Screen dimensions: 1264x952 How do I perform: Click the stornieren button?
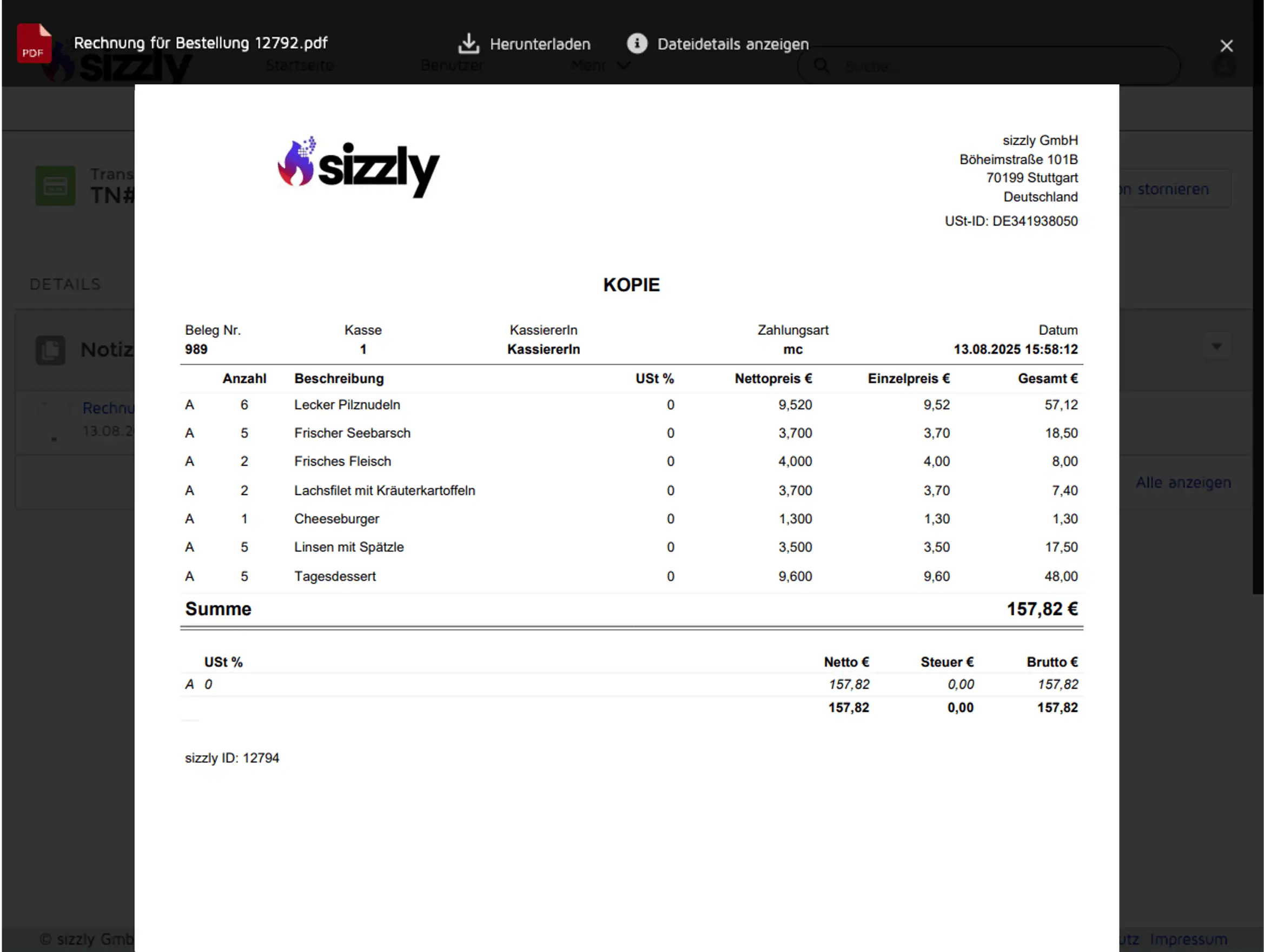click(1166, 189)
